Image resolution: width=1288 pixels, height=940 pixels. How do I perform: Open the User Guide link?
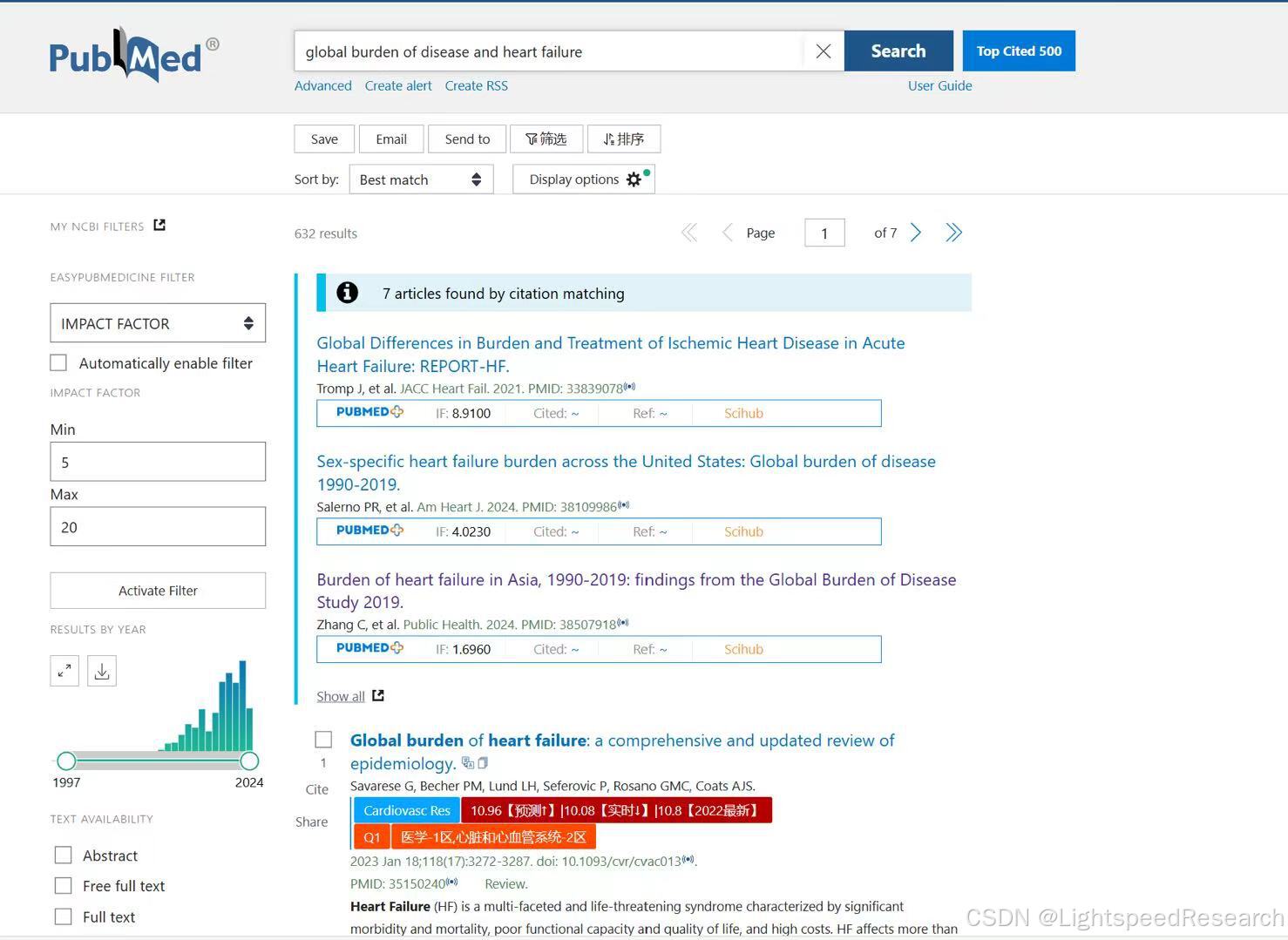(x=939, y=85)
